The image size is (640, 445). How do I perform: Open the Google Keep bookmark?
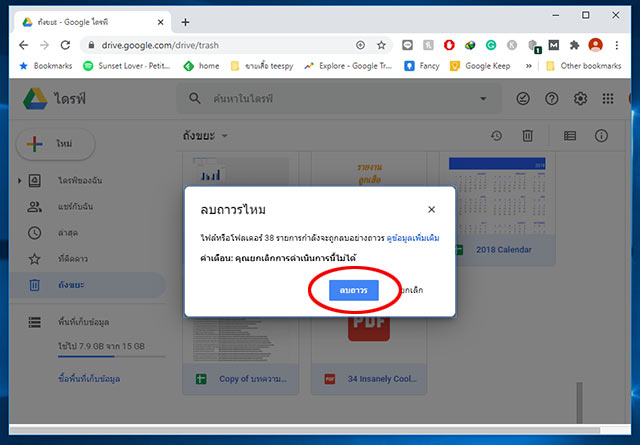(x=480, y=66)
